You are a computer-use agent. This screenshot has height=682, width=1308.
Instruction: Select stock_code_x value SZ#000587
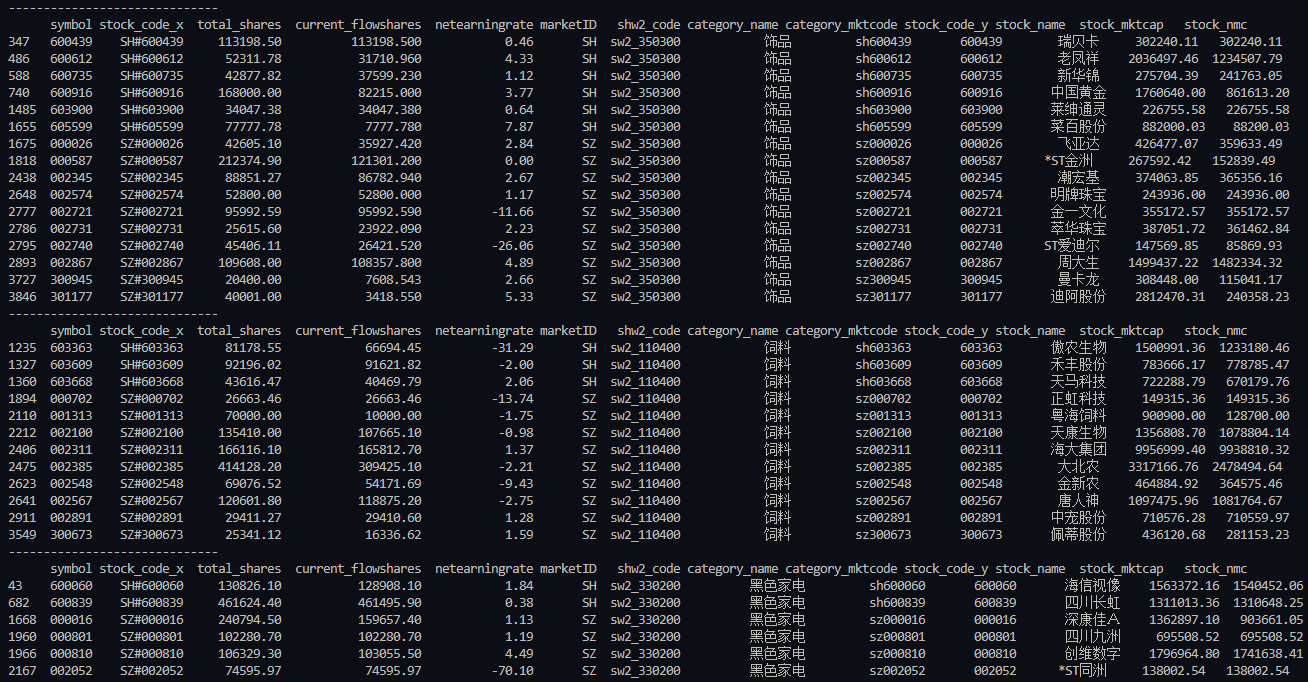152,161
